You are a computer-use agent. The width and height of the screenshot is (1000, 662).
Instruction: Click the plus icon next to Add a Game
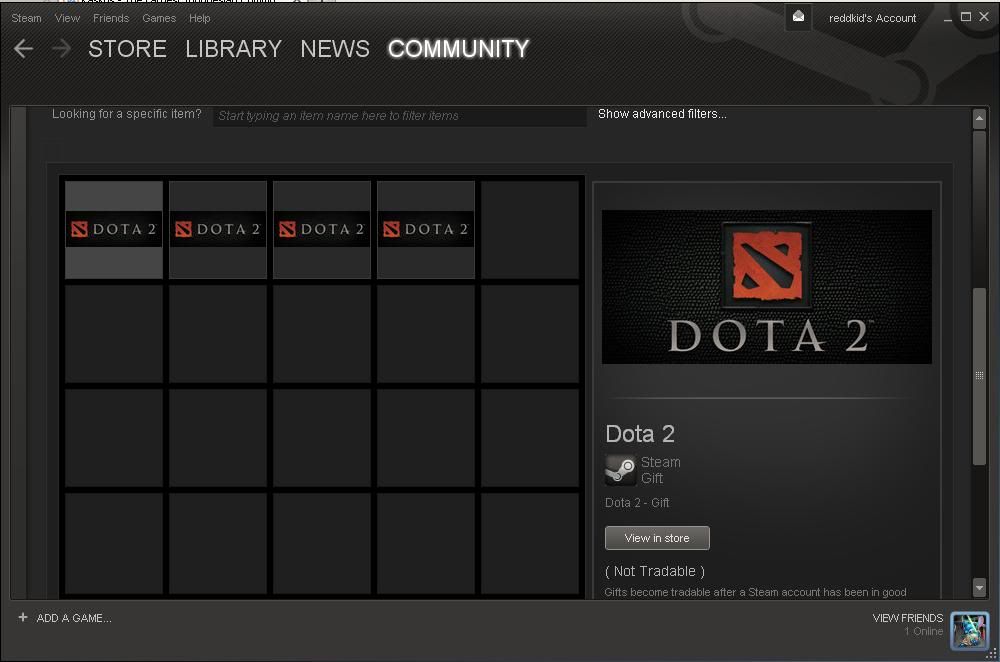click(x=23, y=617)
